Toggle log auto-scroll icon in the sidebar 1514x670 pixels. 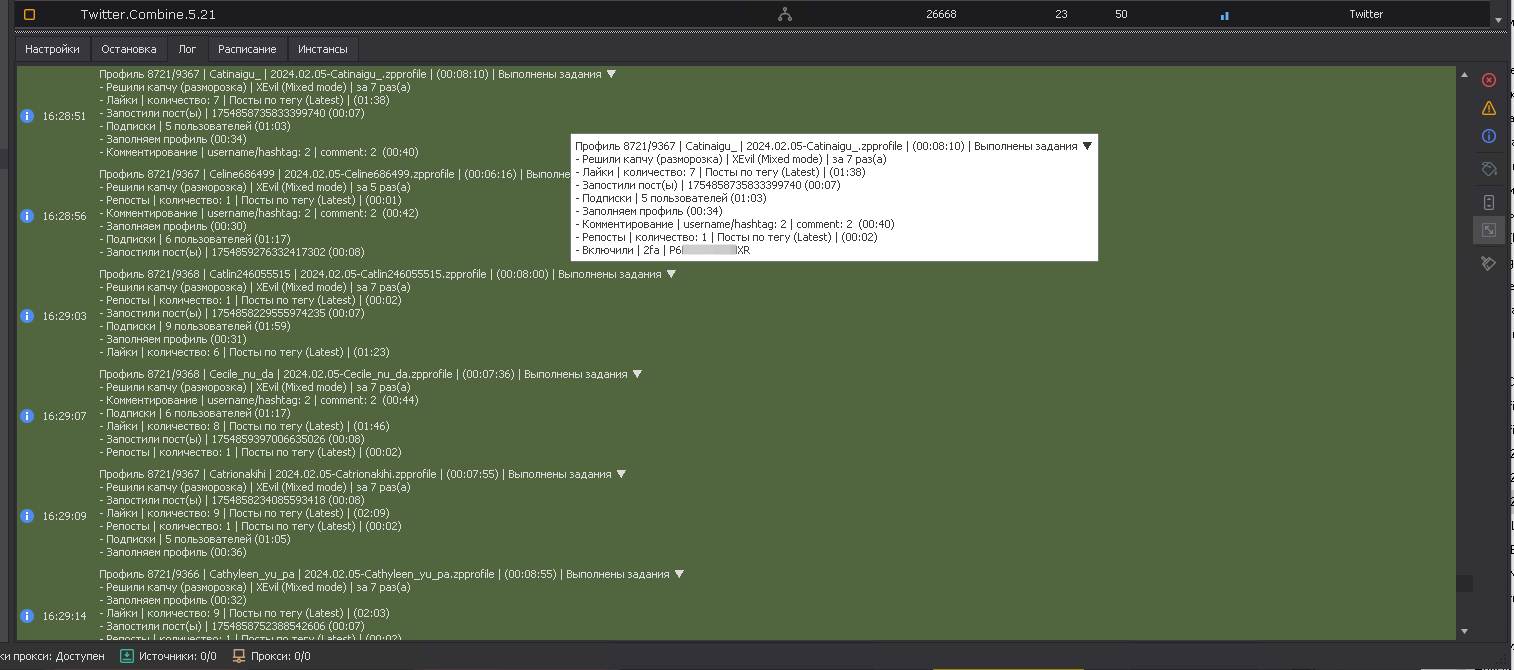1488,202
